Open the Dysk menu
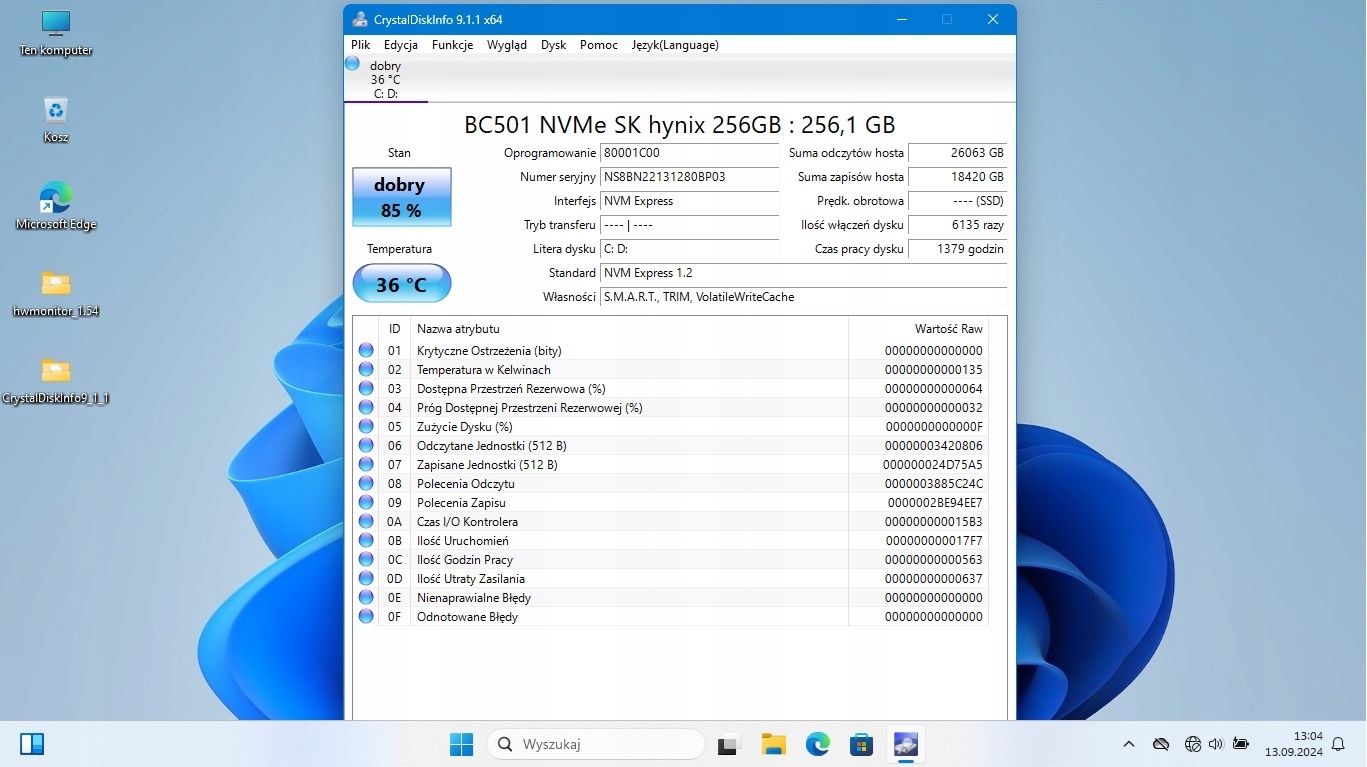This screenshot has width=1367, height=767. pyautogui.click(x=553, y=45)
